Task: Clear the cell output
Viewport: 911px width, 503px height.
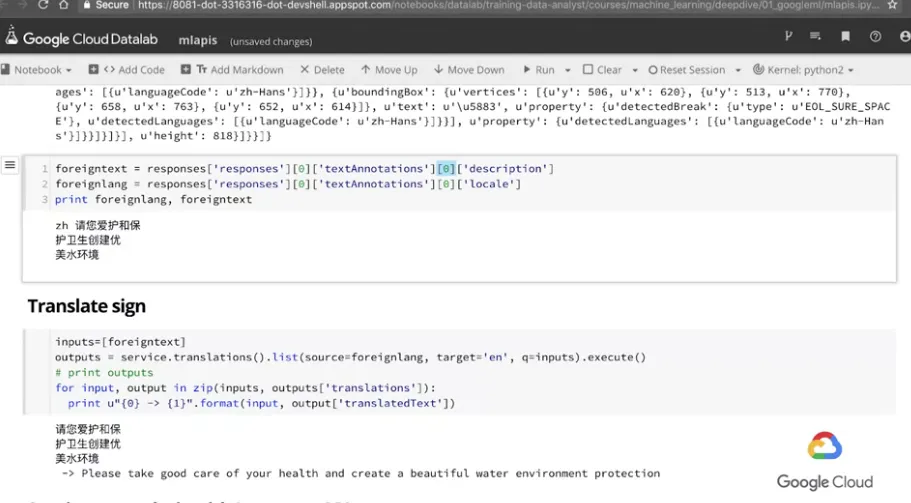Action: [602, 70]
